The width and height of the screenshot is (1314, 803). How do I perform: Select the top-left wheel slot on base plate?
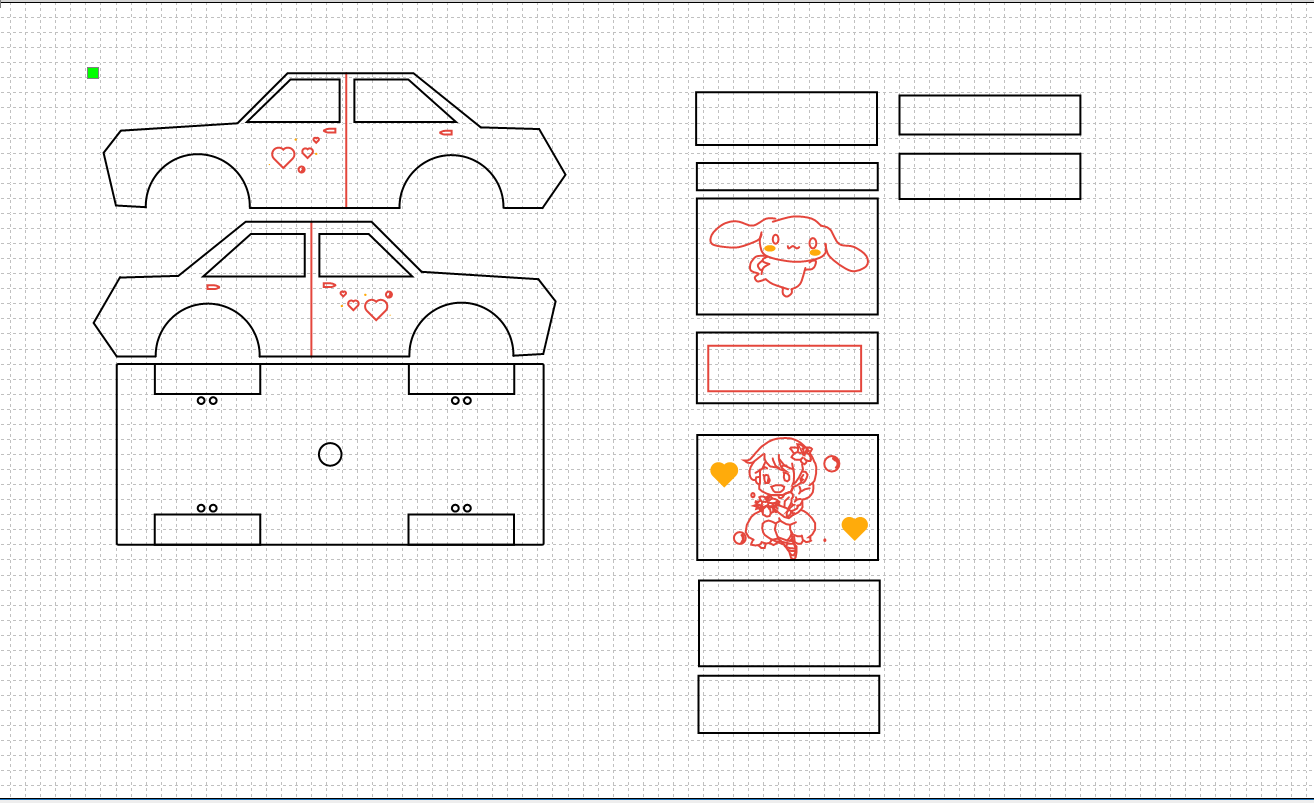click(x=208, y=379)
